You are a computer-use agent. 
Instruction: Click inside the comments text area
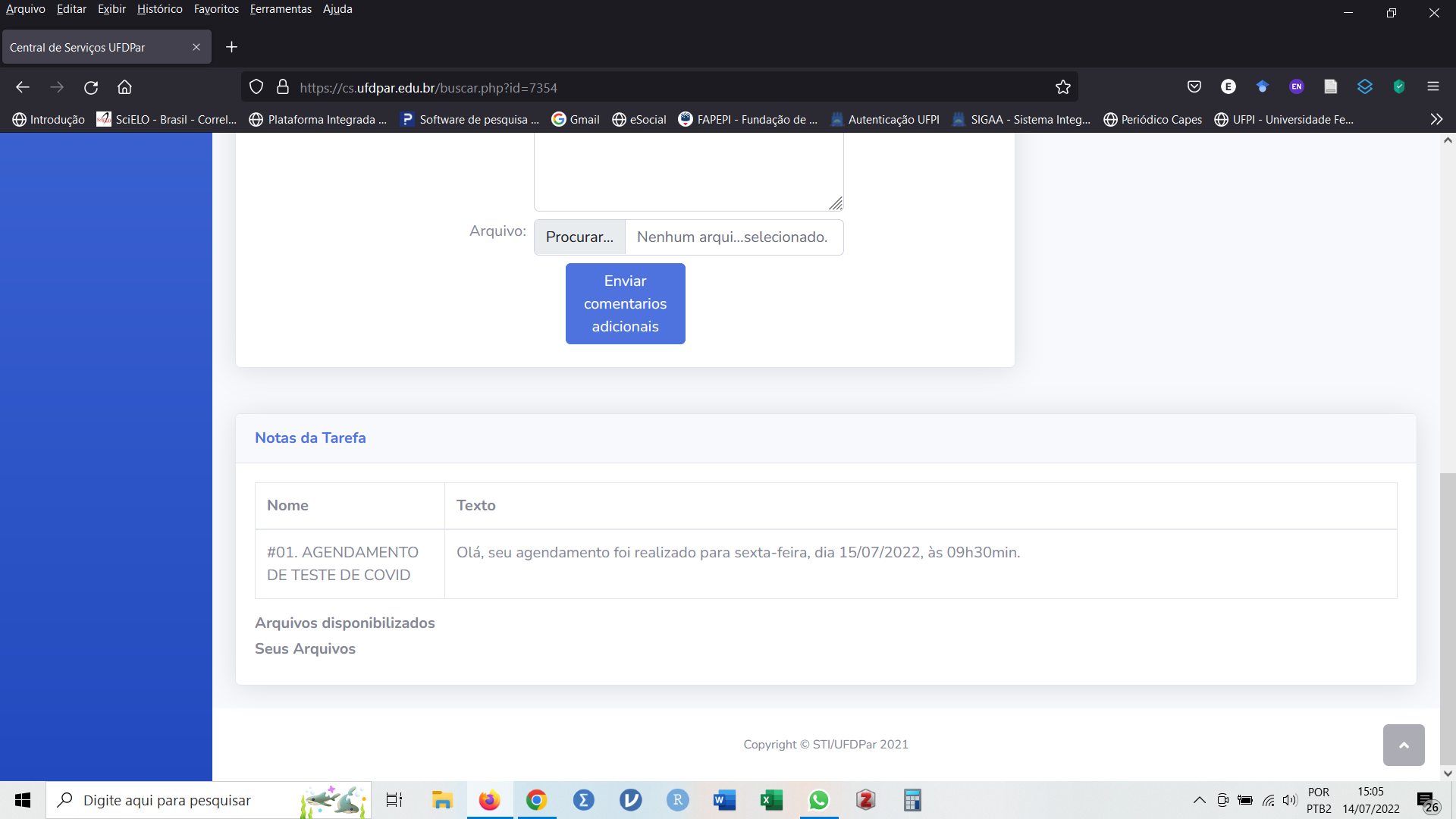tap(688, 171)
